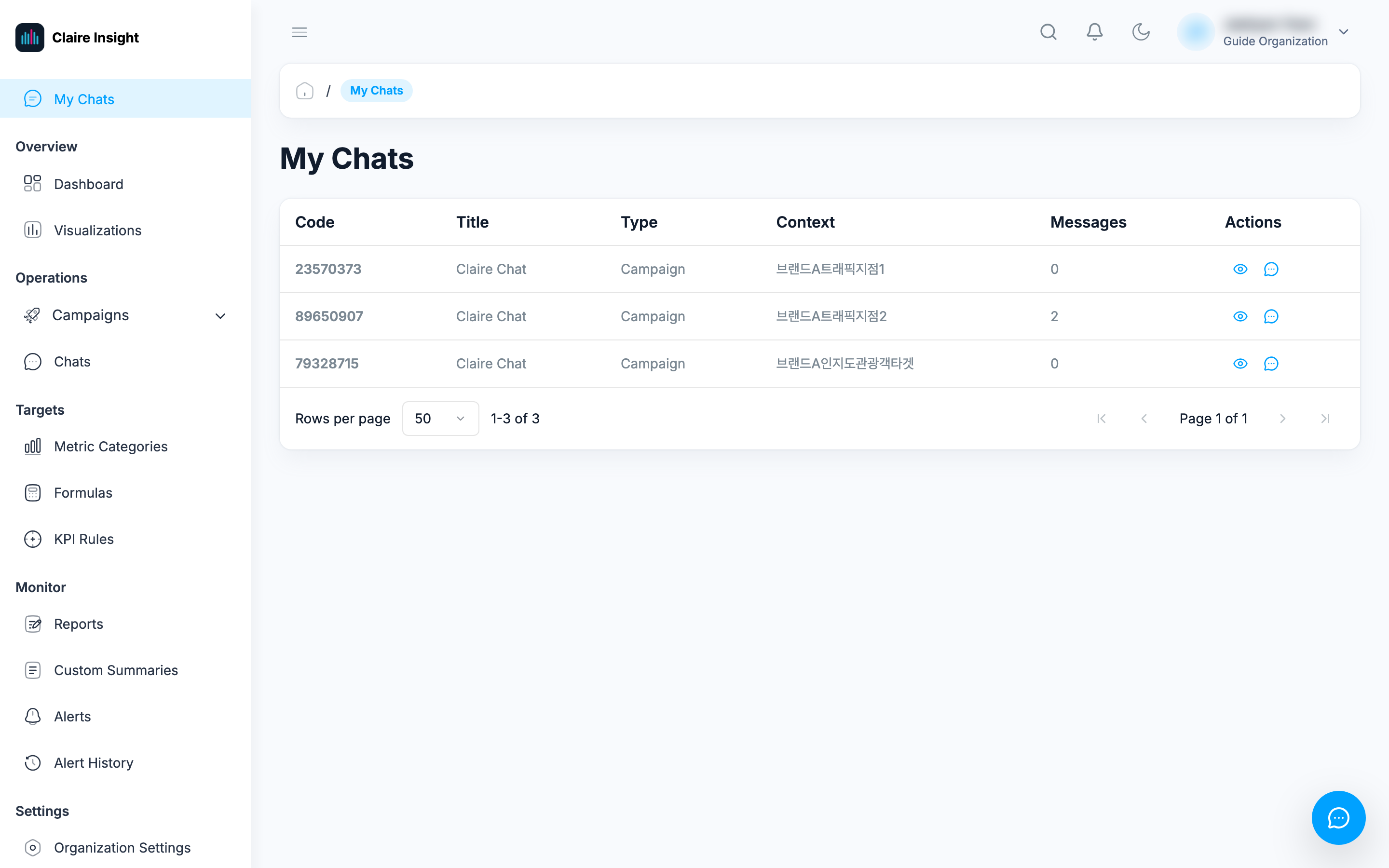
Task: Click the Custom Summaries icon
Action: point(33,670)
